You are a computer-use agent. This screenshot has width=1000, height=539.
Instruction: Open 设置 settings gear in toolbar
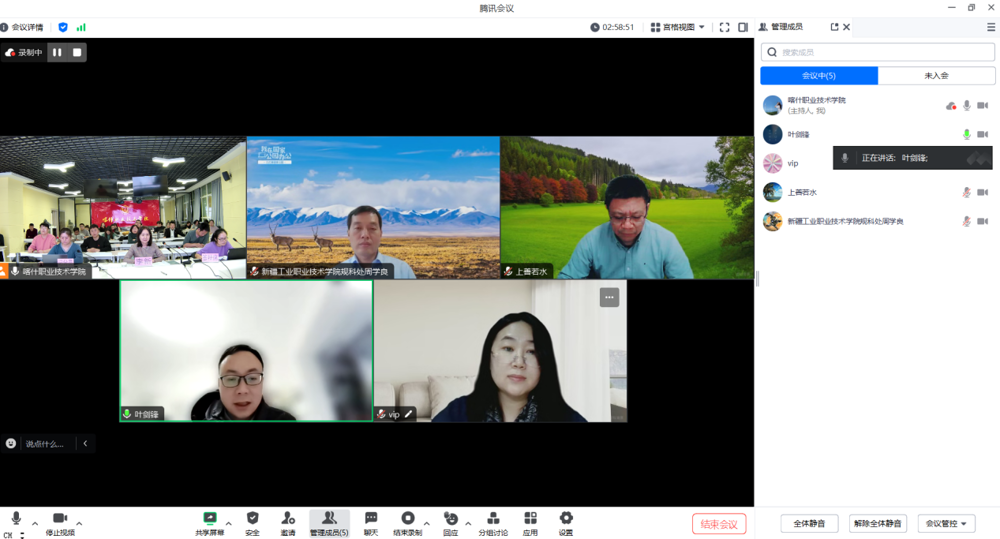[566, 522]
